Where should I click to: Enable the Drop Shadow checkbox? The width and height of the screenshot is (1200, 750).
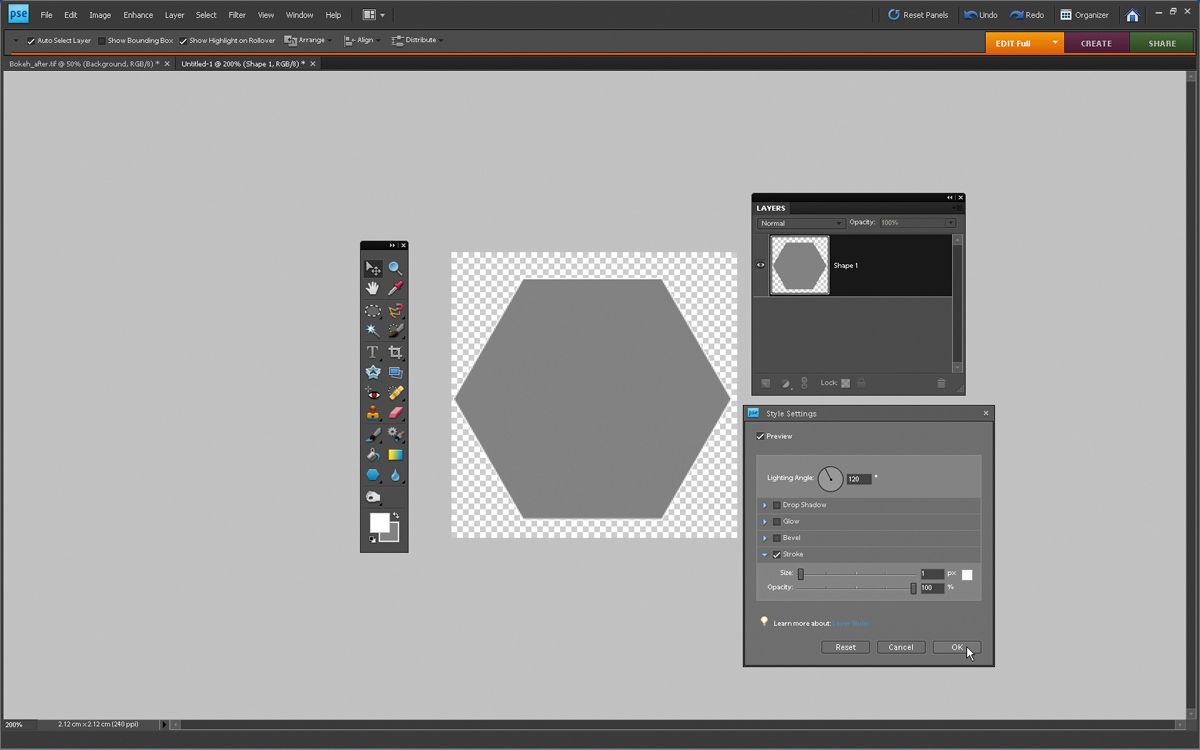pyautogui.click(x=777, y=505)
